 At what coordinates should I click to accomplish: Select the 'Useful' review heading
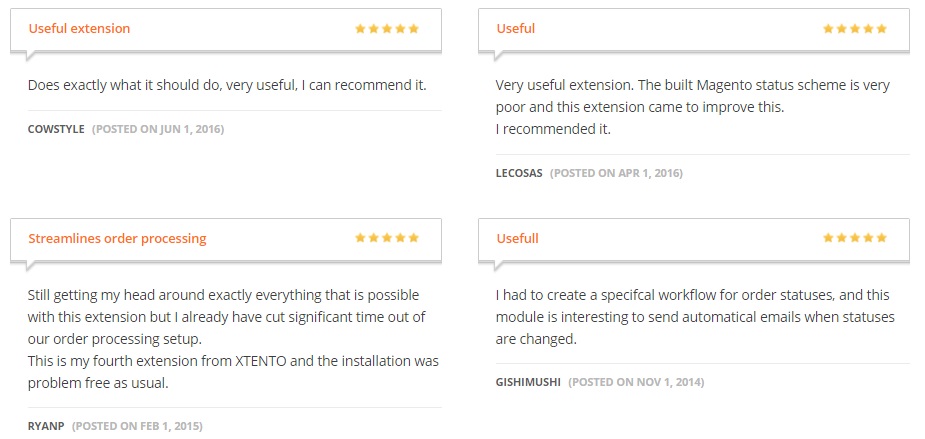pos(516,29)
